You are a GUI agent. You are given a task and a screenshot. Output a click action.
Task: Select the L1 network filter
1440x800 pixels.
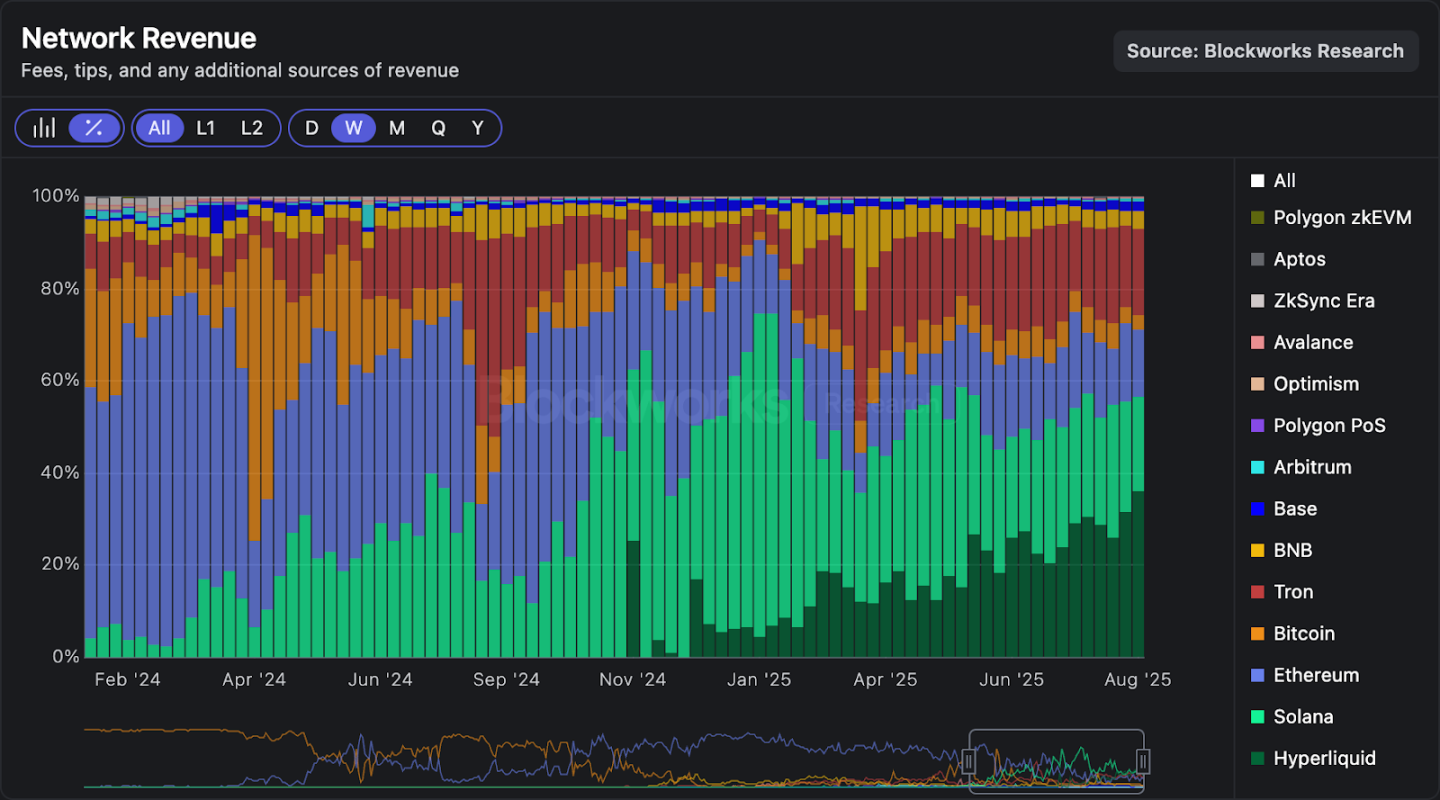206,127
